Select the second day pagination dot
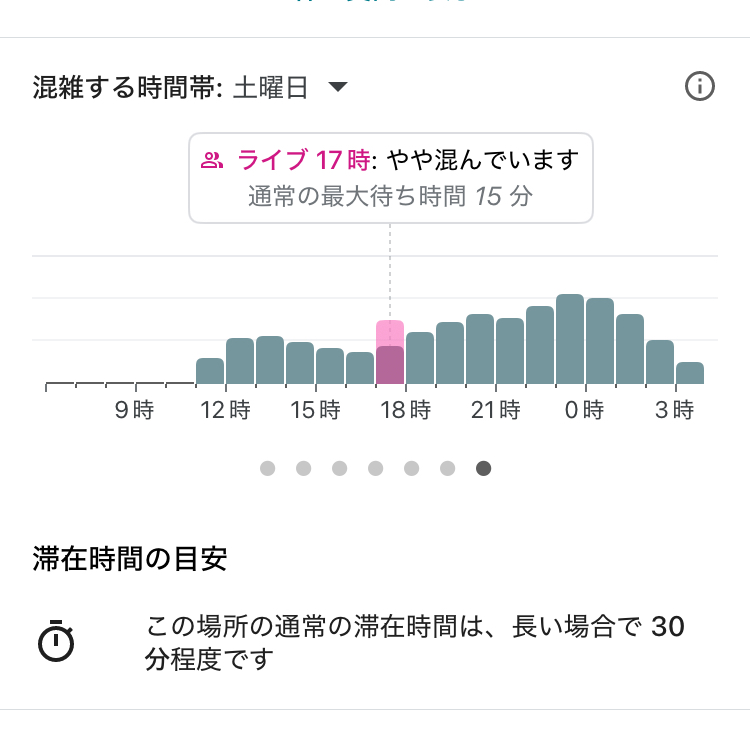Image resolution: width=750 pixels, height=744 pixels. 303,468
